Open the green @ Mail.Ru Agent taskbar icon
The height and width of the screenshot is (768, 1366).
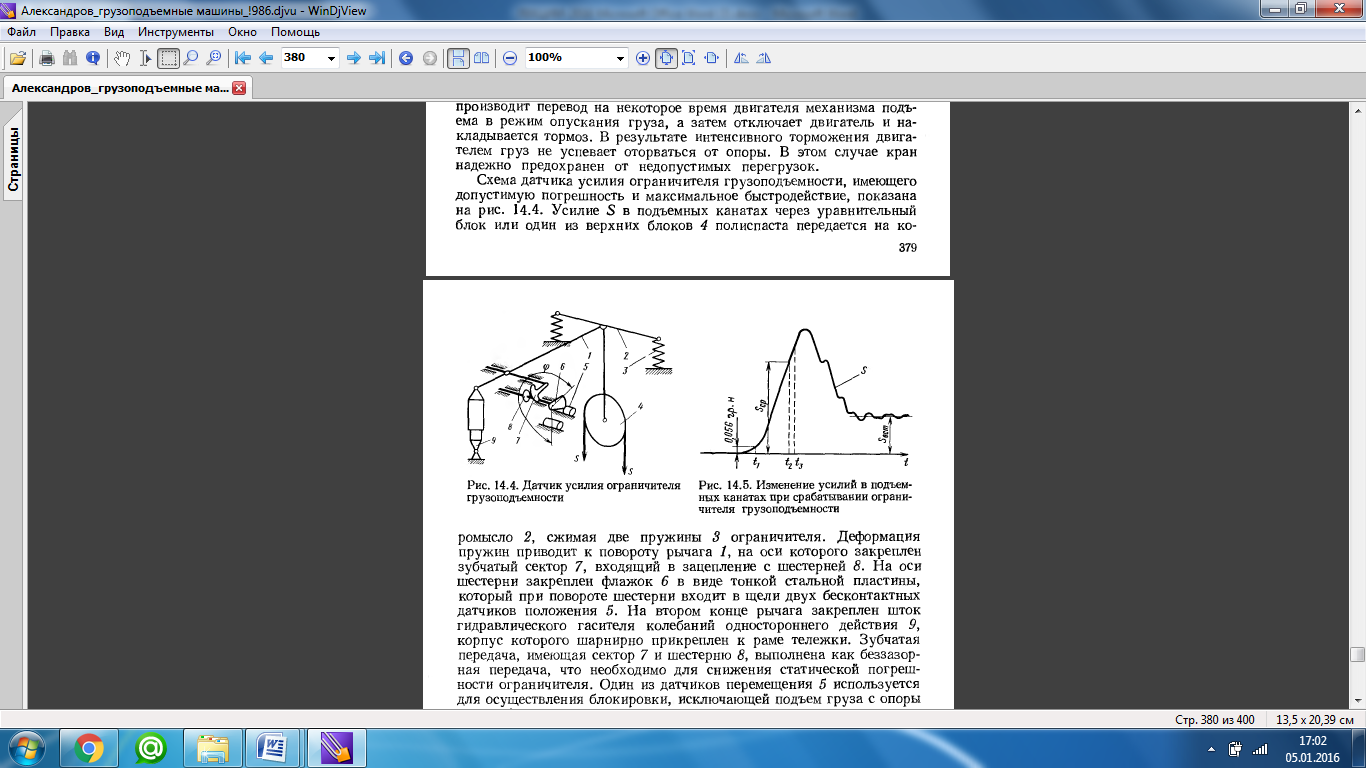pos(151,747)
